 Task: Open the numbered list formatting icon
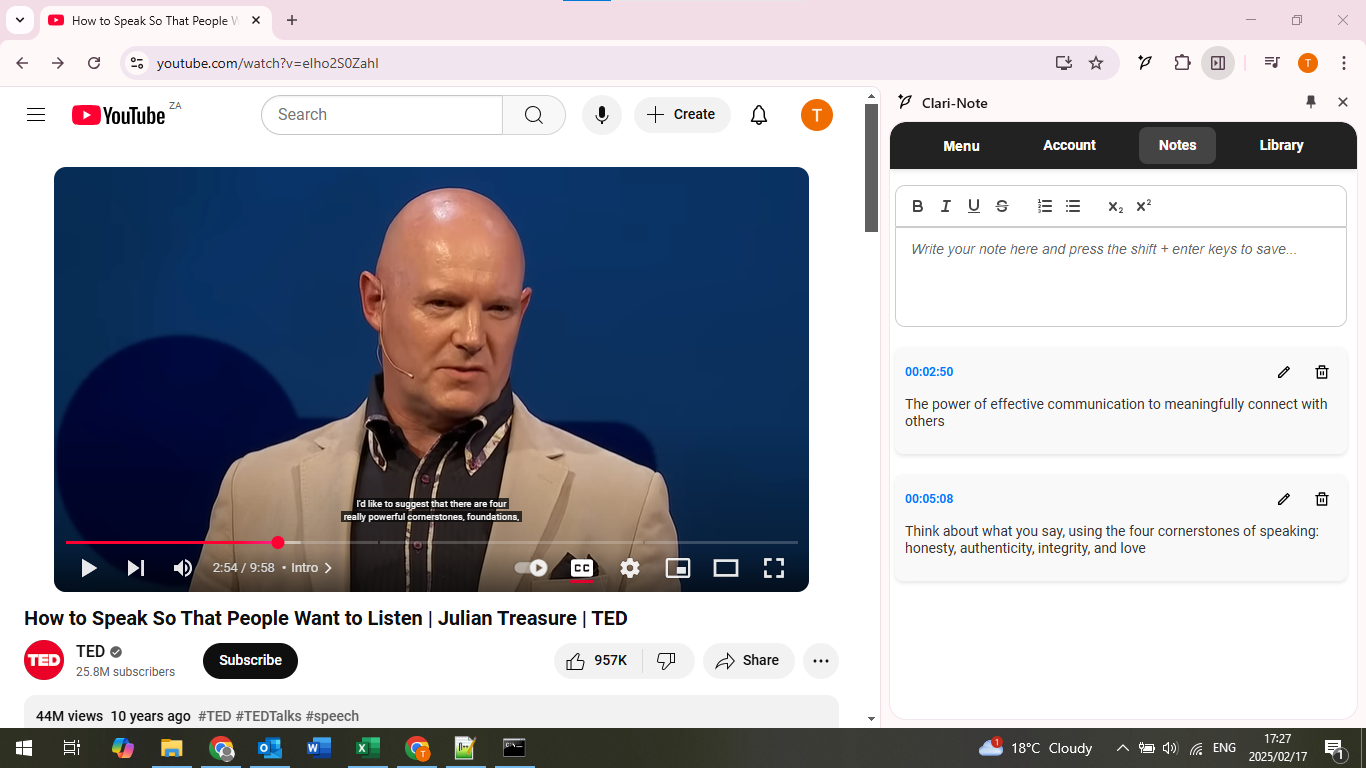coord(1045,206)
